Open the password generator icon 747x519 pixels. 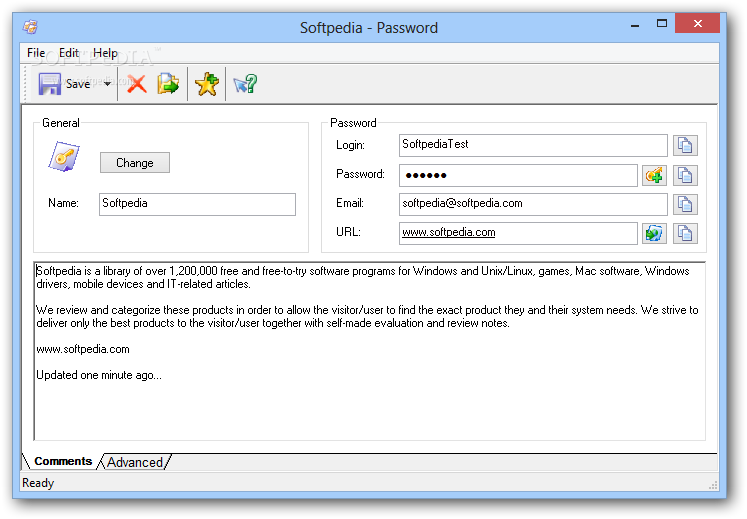click(654, 175)
